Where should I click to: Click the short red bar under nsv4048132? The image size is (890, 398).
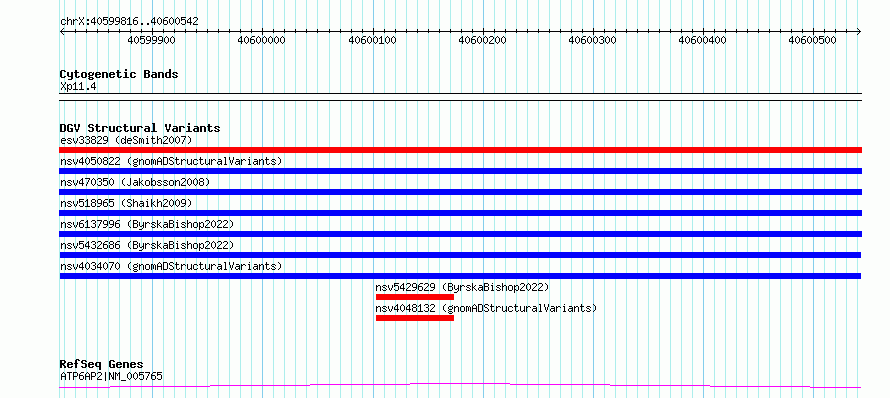[415, 318]
